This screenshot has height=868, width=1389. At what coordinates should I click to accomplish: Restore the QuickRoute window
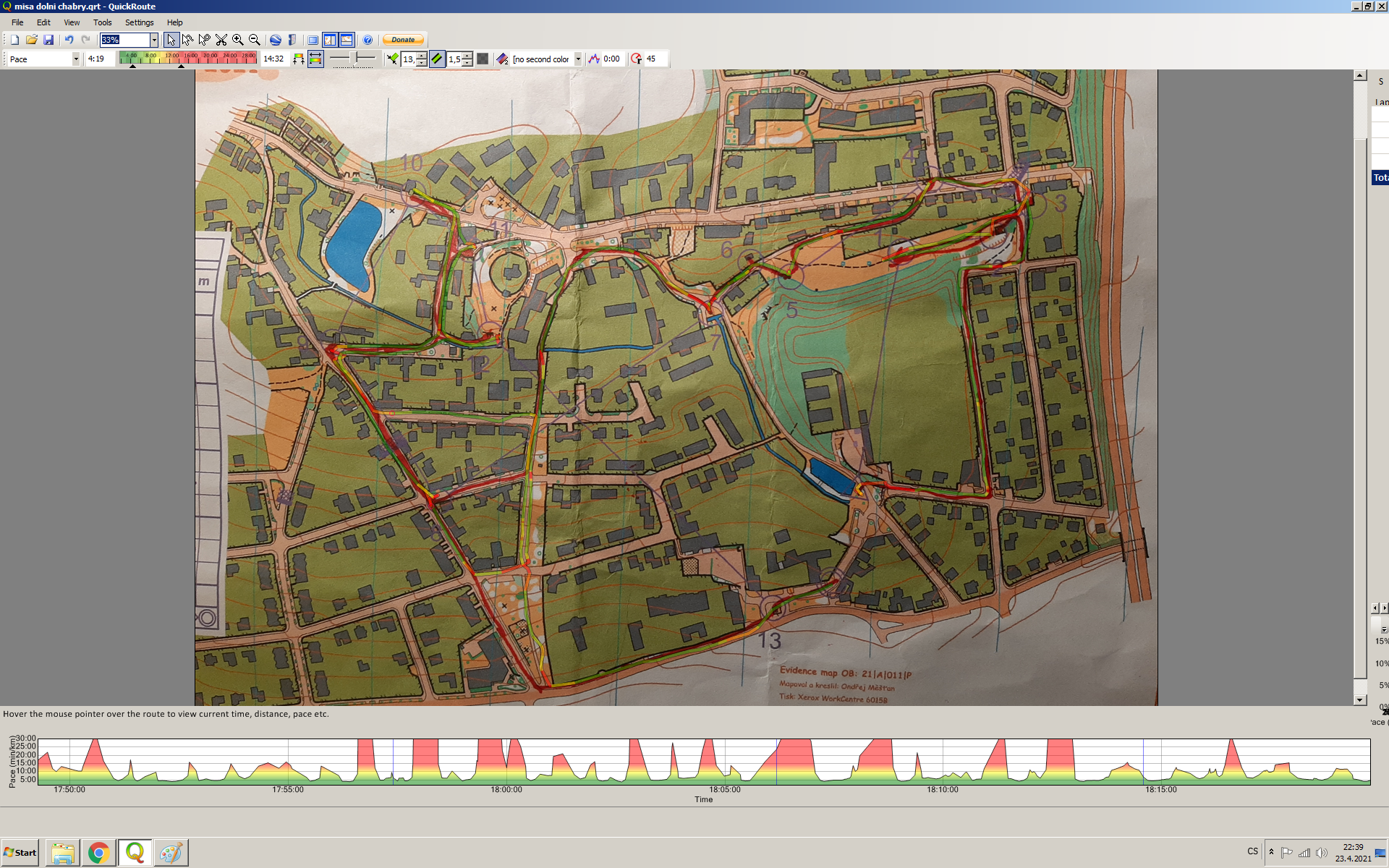pos(1368,7)
